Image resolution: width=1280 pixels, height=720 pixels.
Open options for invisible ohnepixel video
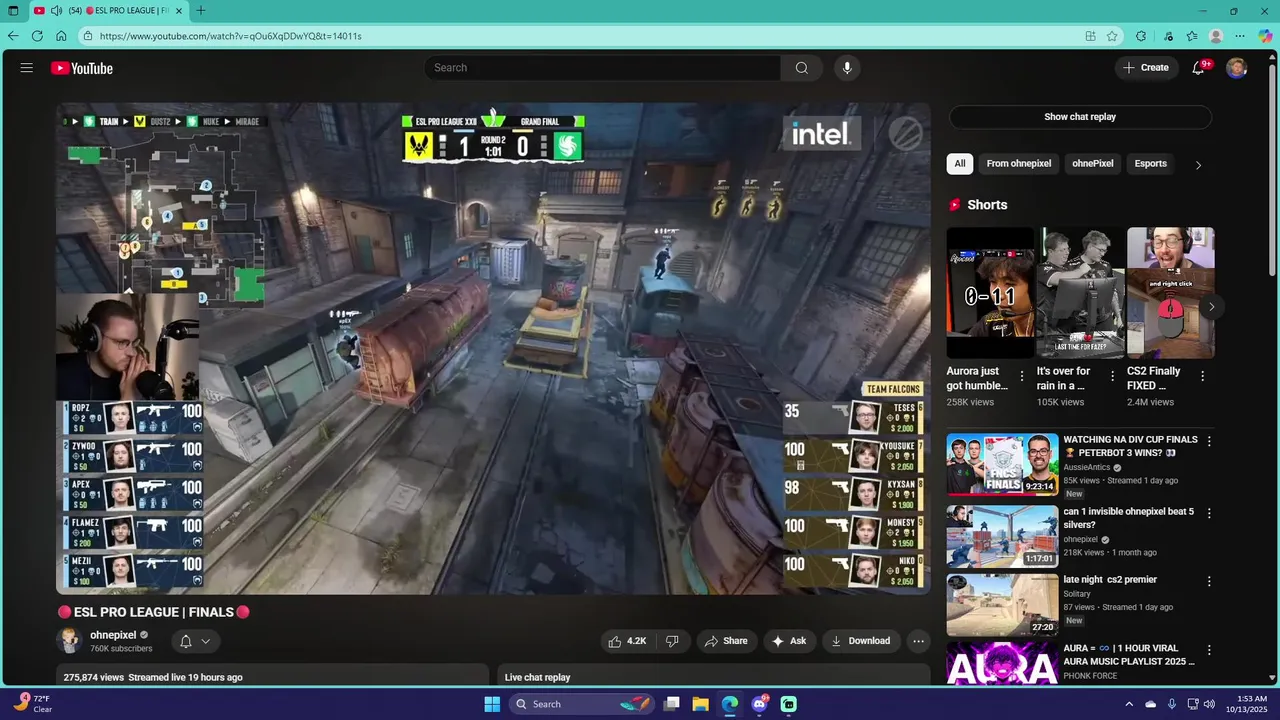[1209, 513]
